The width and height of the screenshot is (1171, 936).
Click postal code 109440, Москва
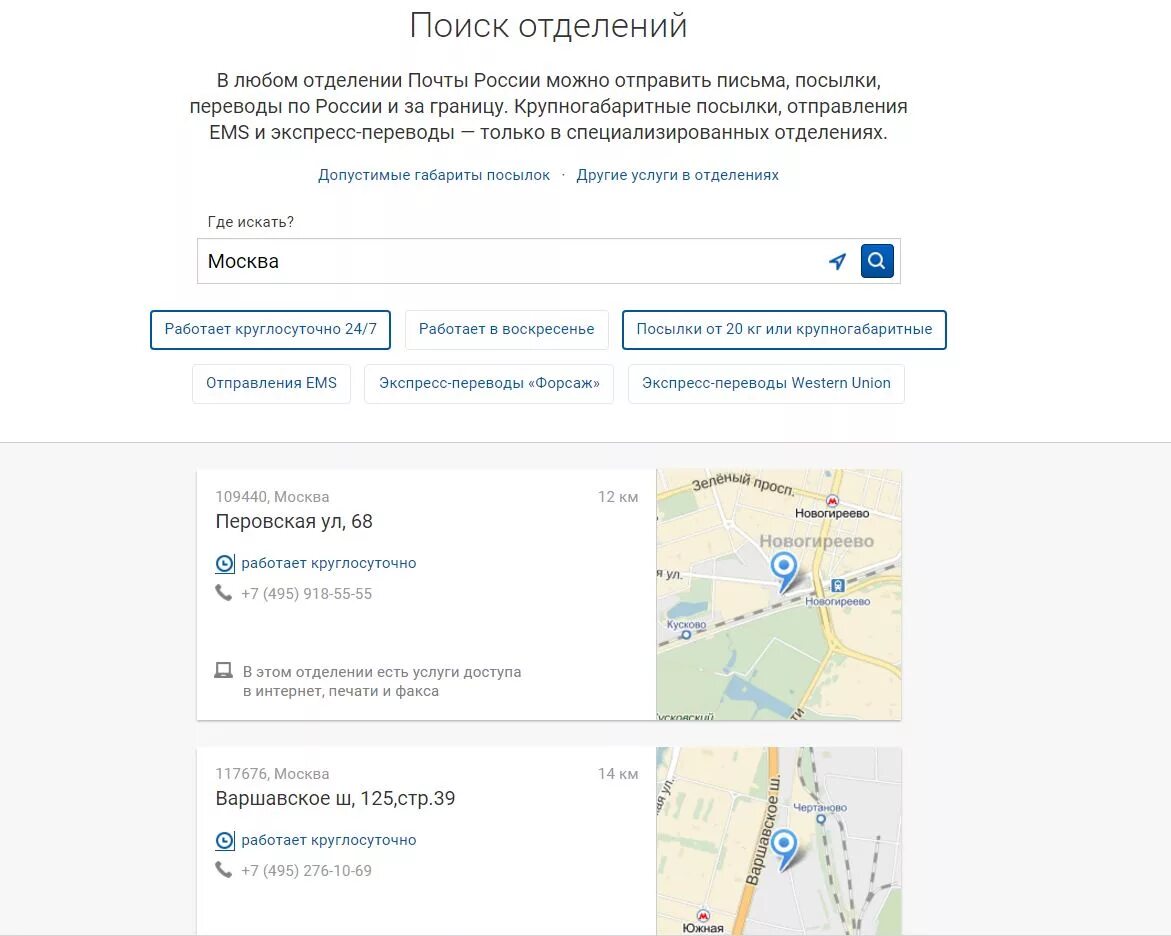pos(272,497)
